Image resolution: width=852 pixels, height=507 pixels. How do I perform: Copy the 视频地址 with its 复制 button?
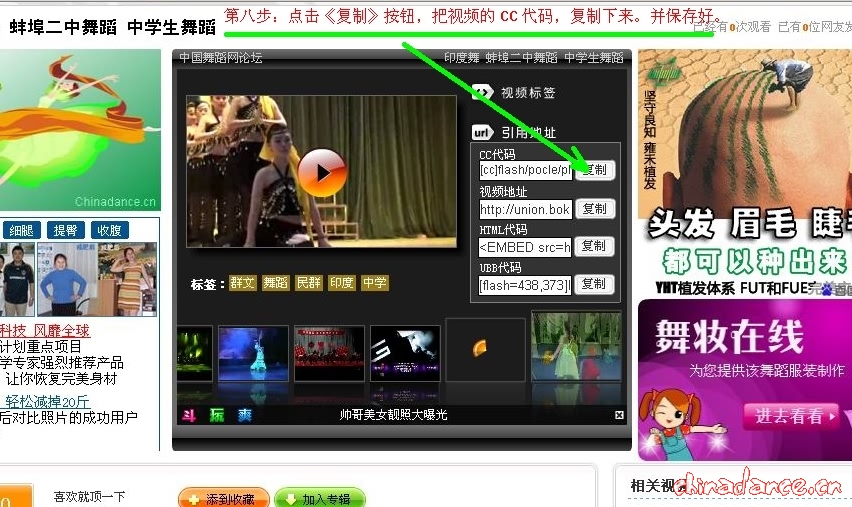[x=594, y=209]
